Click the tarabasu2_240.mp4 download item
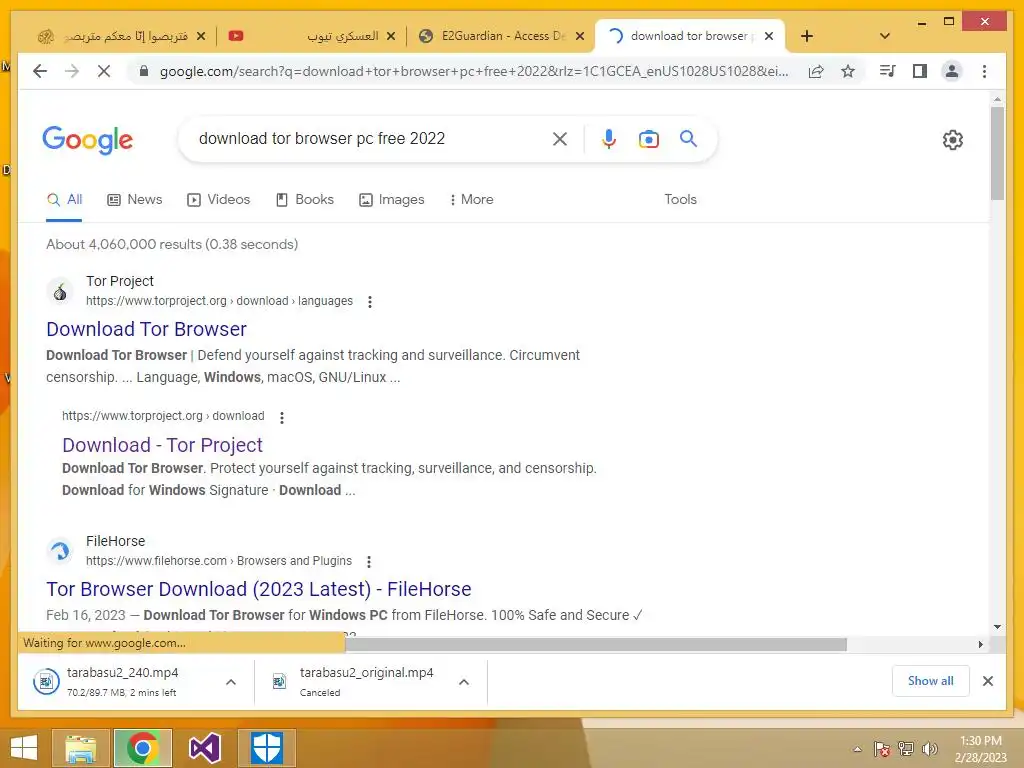The height and width of the screenshot is (768, 1024). [121, 682]
